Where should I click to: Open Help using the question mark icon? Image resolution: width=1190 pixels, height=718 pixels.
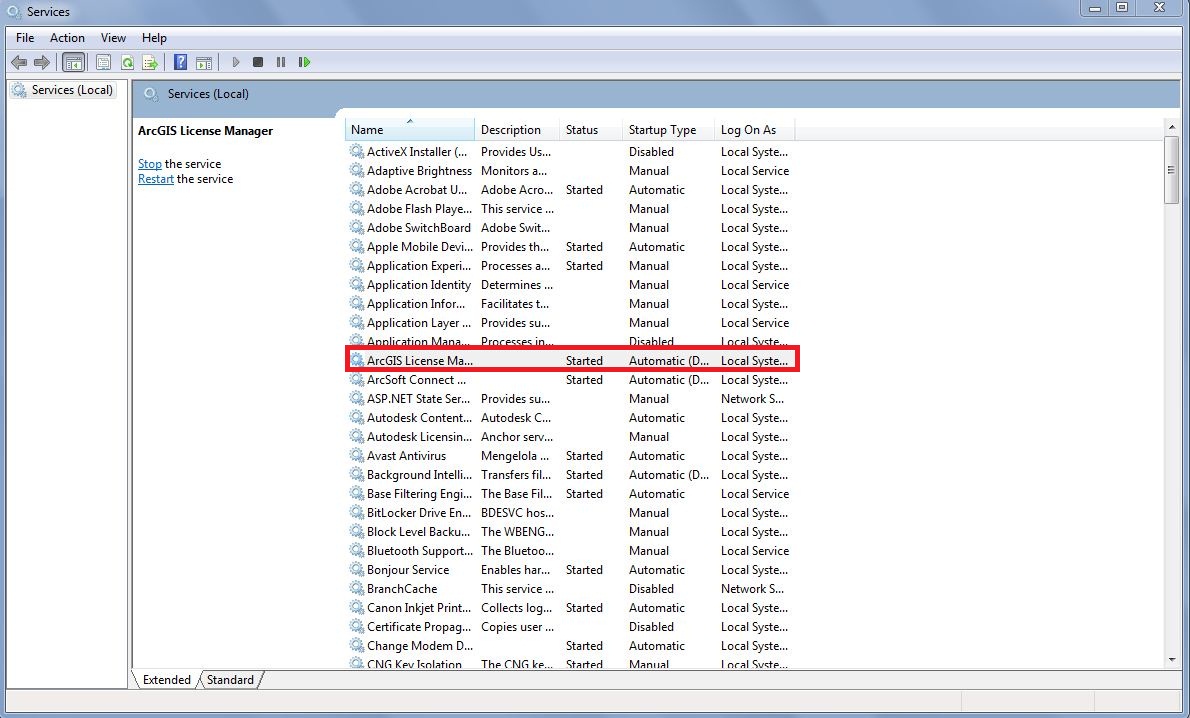pos(179,61)
